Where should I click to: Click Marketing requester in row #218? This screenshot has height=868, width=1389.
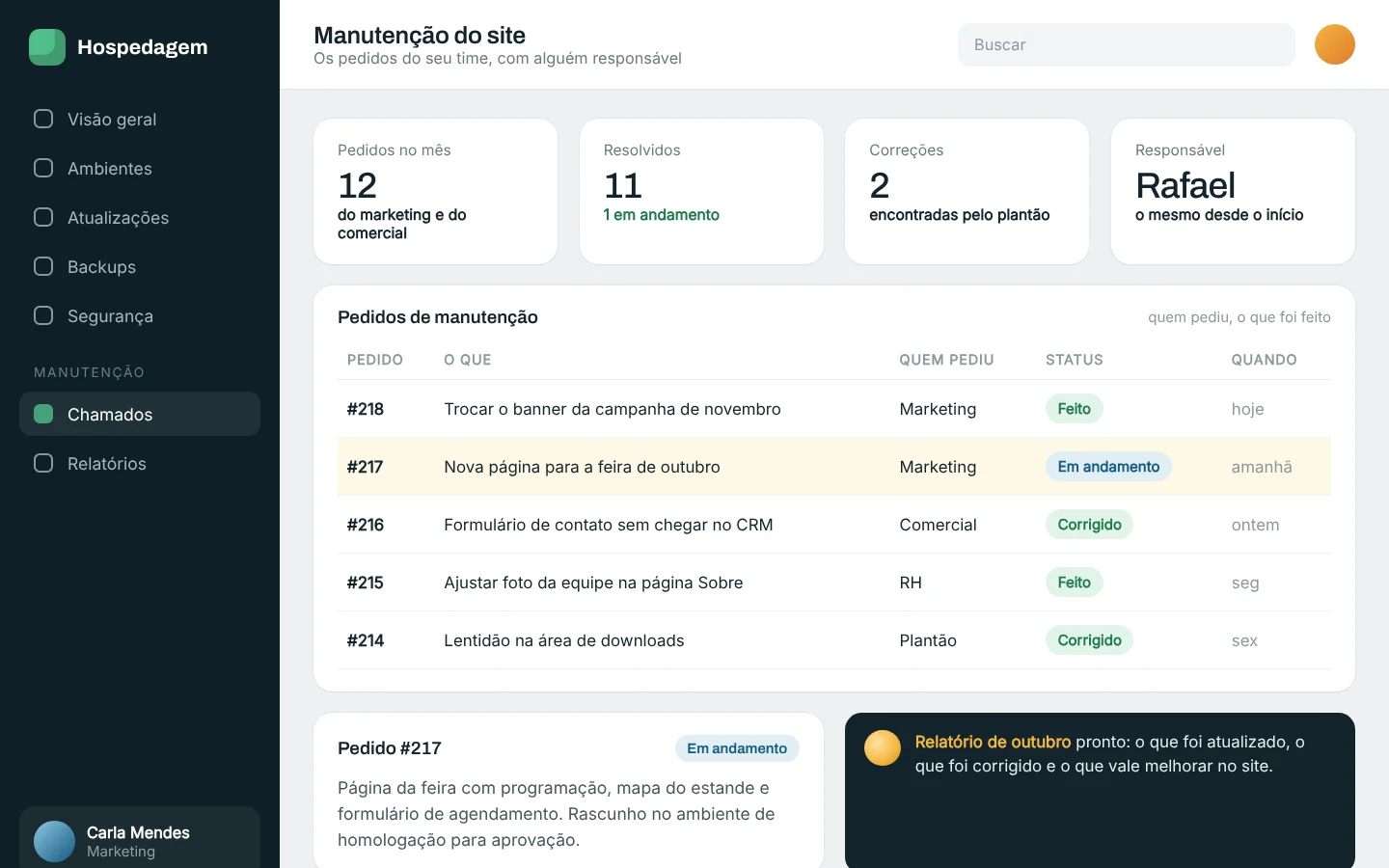point(938,409)
